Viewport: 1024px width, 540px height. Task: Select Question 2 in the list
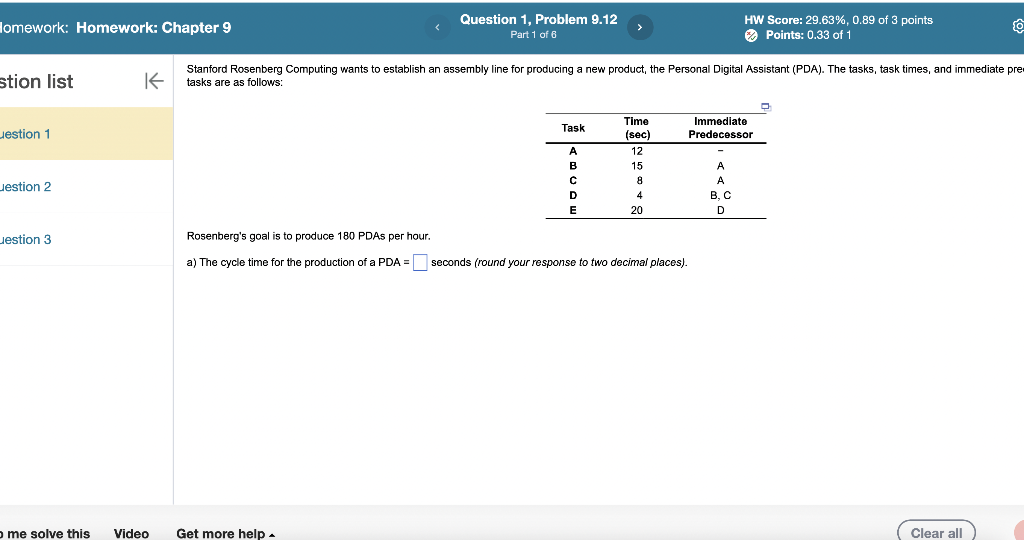click(x=86, y=187)
